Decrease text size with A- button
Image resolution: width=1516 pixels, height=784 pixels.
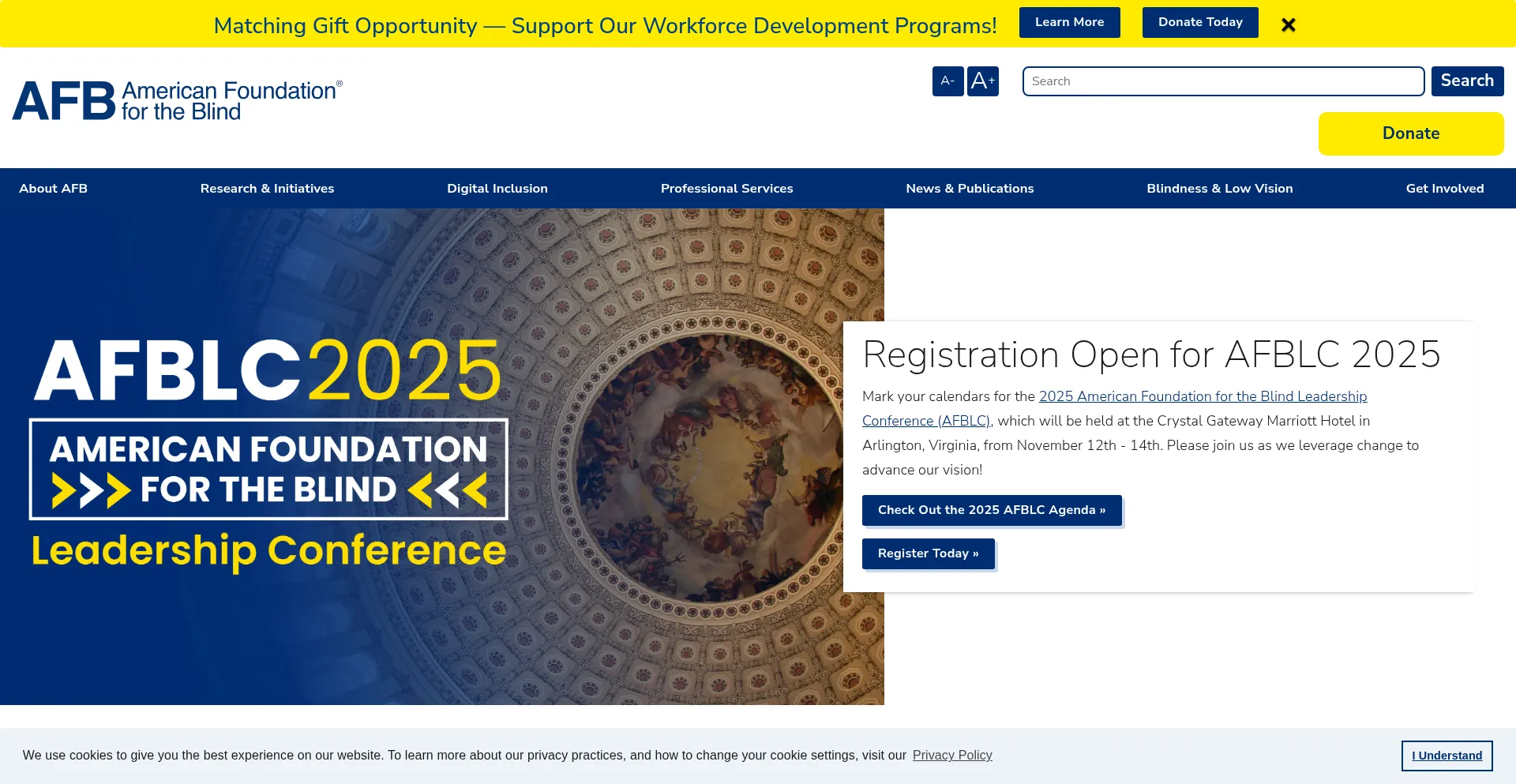click(x=947, y=81)
